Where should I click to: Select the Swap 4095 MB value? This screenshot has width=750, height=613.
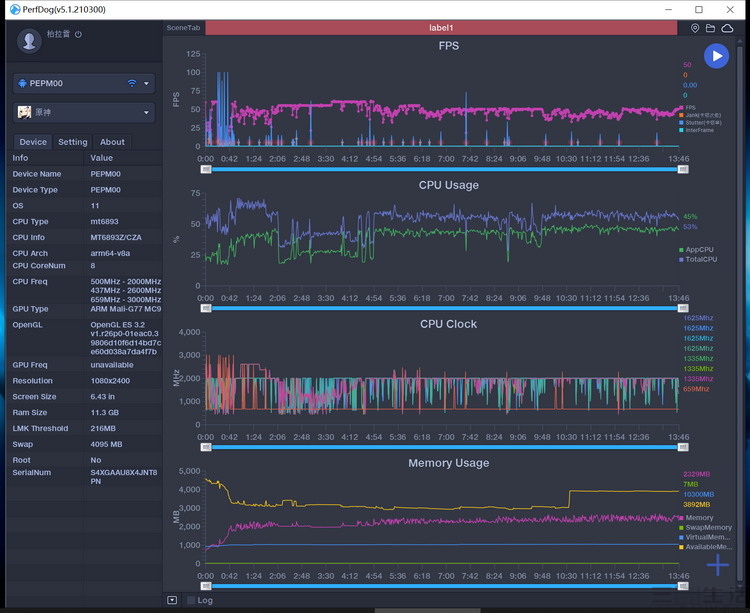(106, 444)
